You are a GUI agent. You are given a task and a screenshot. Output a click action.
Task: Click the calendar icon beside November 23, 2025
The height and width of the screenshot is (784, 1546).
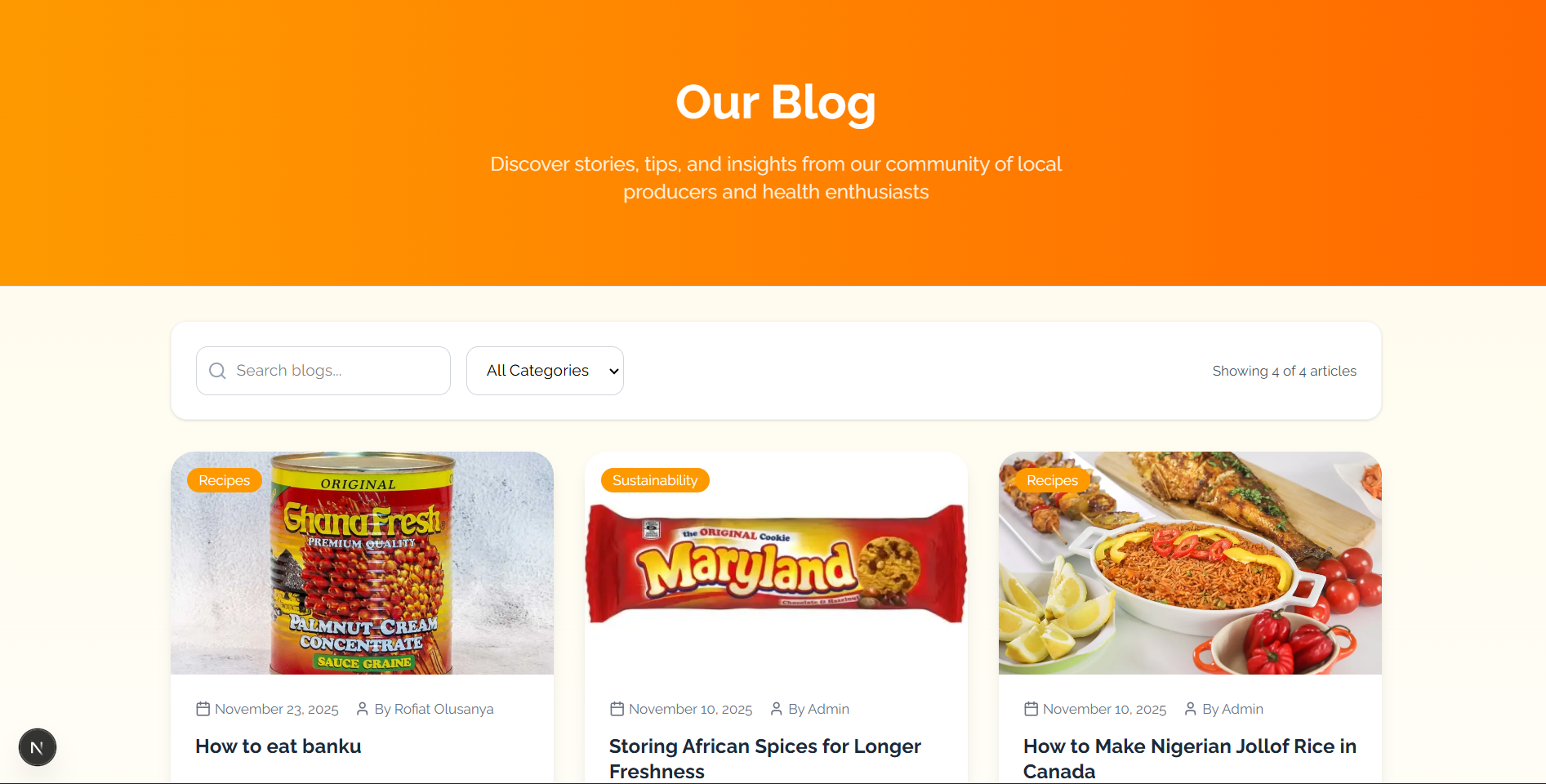coord(203,709)
